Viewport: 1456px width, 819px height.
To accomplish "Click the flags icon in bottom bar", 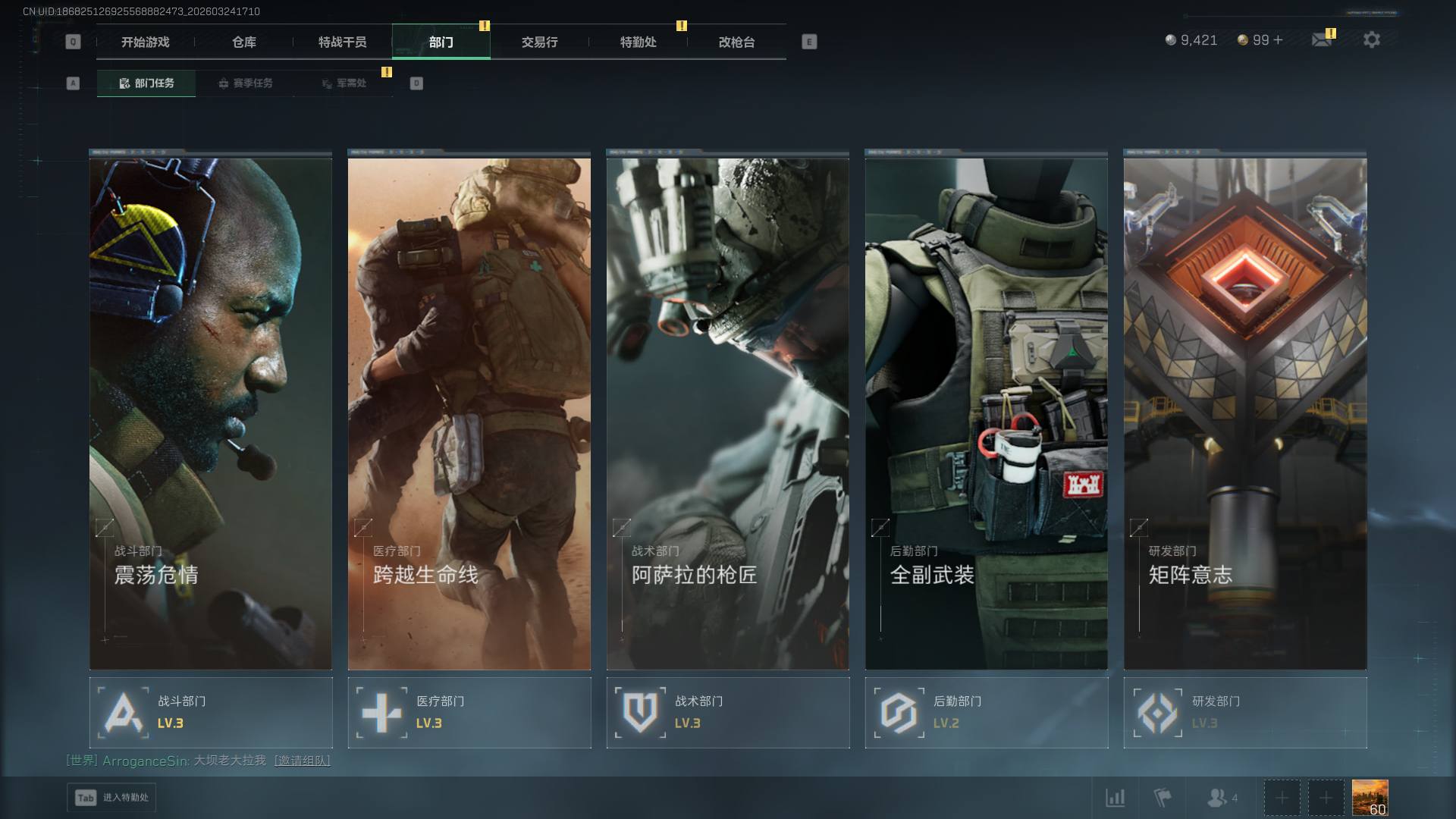I will click(1162, 798).
